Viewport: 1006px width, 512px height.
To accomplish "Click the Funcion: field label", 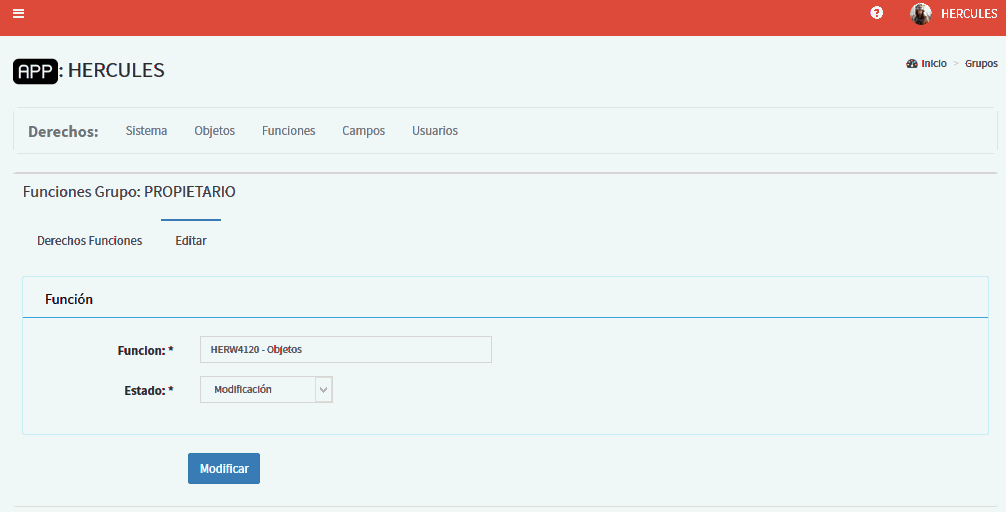I will coord(145,350).
